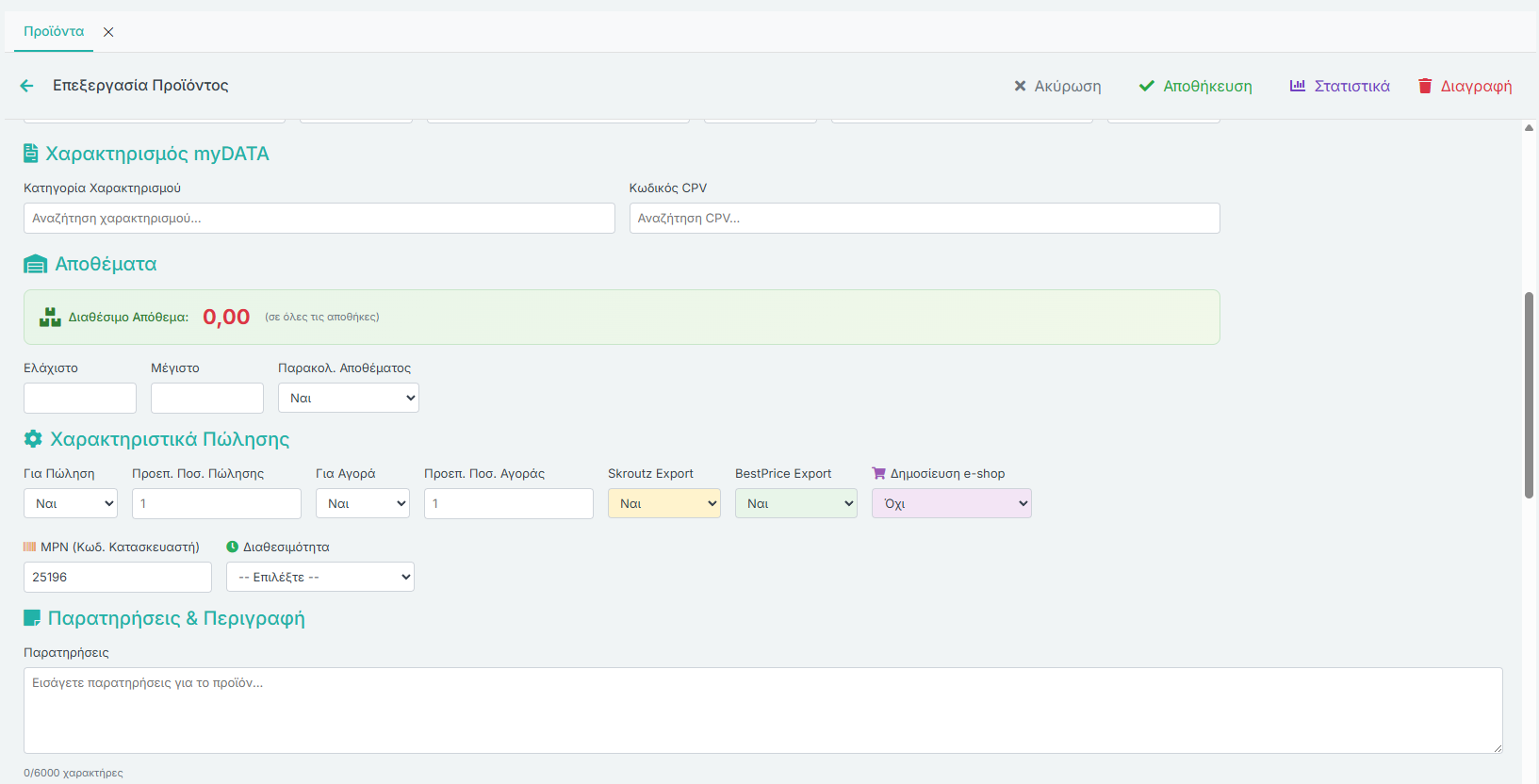Click the Δημοσίευση e-shop cart icon
The height and width of the screenshot is (784, 1539).
click(x=878, y=473)
